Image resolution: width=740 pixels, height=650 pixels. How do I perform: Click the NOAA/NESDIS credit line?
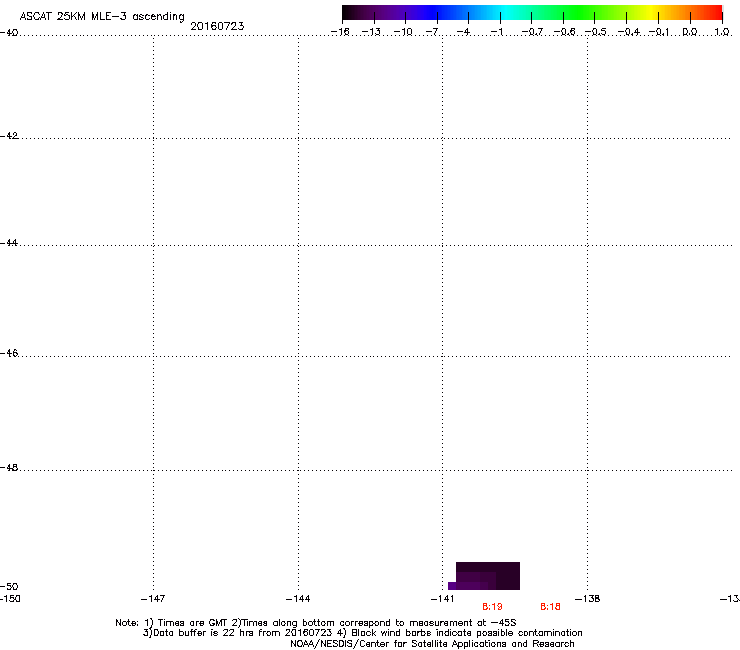pyautogui.click(x=432, y=644)
